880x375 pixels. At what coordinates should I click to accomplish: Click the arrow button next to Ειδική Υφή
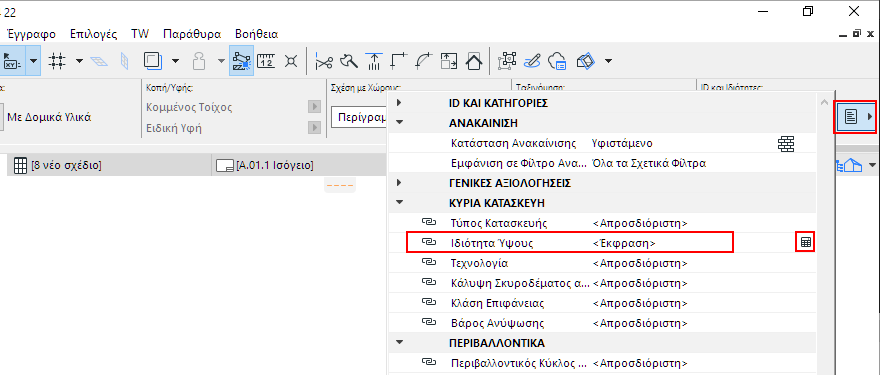point(314,128)
